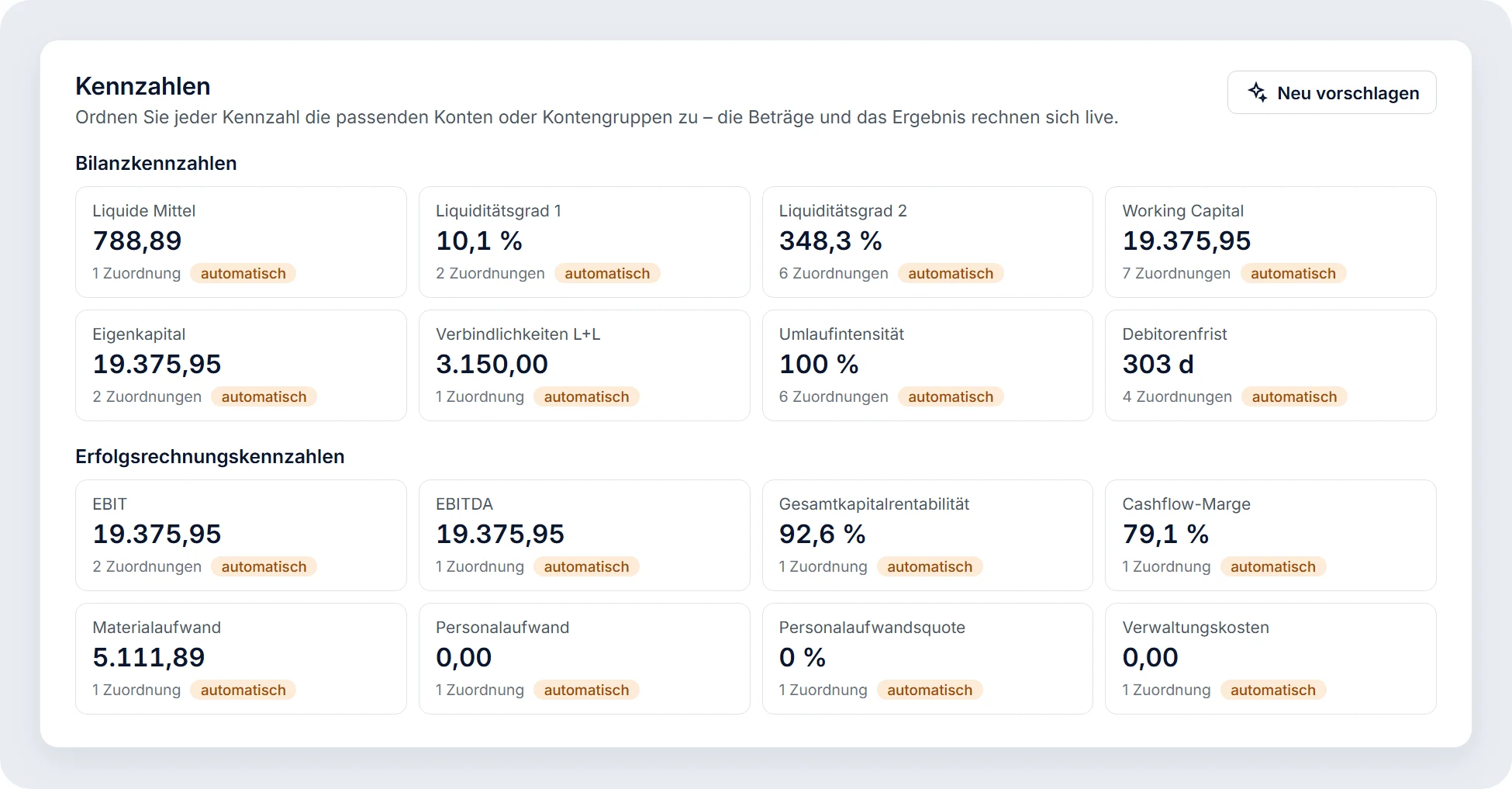1512x789 pixels.
Task: Click the automatisch badge under Debitorenfrist
Action: (1294, 396)
